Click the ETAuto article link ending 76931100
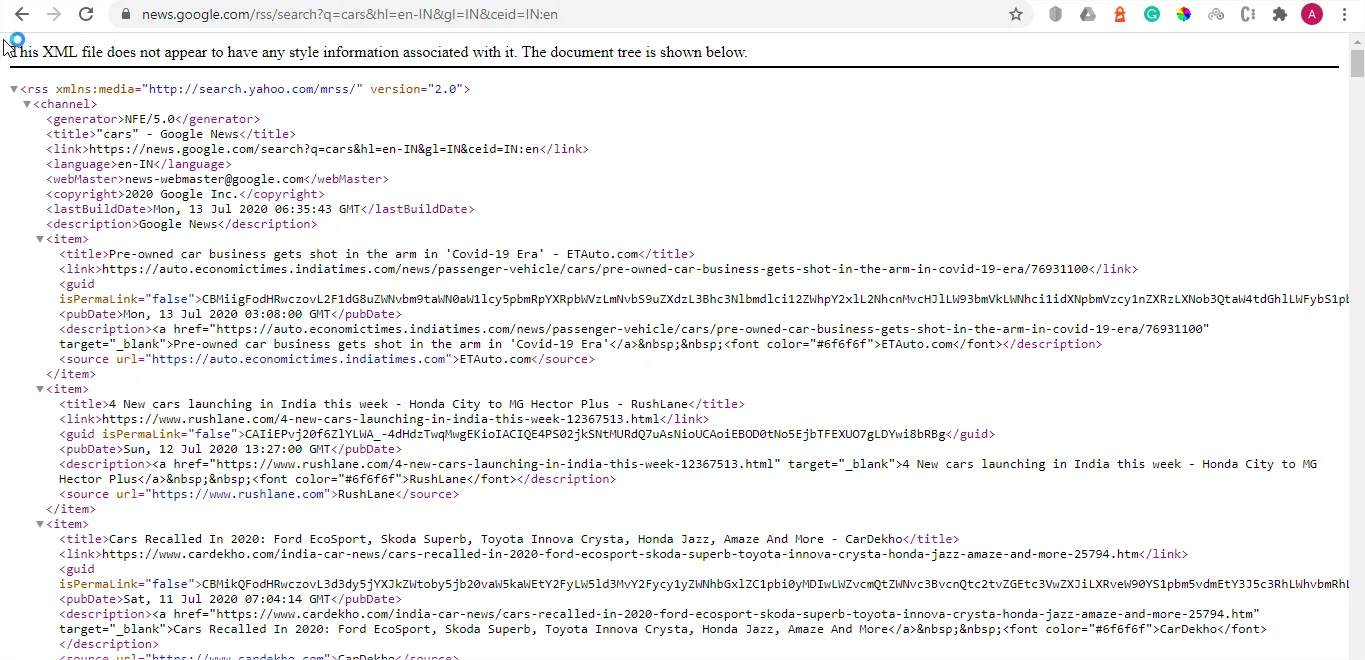The image size is (1365, 660). pyautogui.click(x=598, y=269)
